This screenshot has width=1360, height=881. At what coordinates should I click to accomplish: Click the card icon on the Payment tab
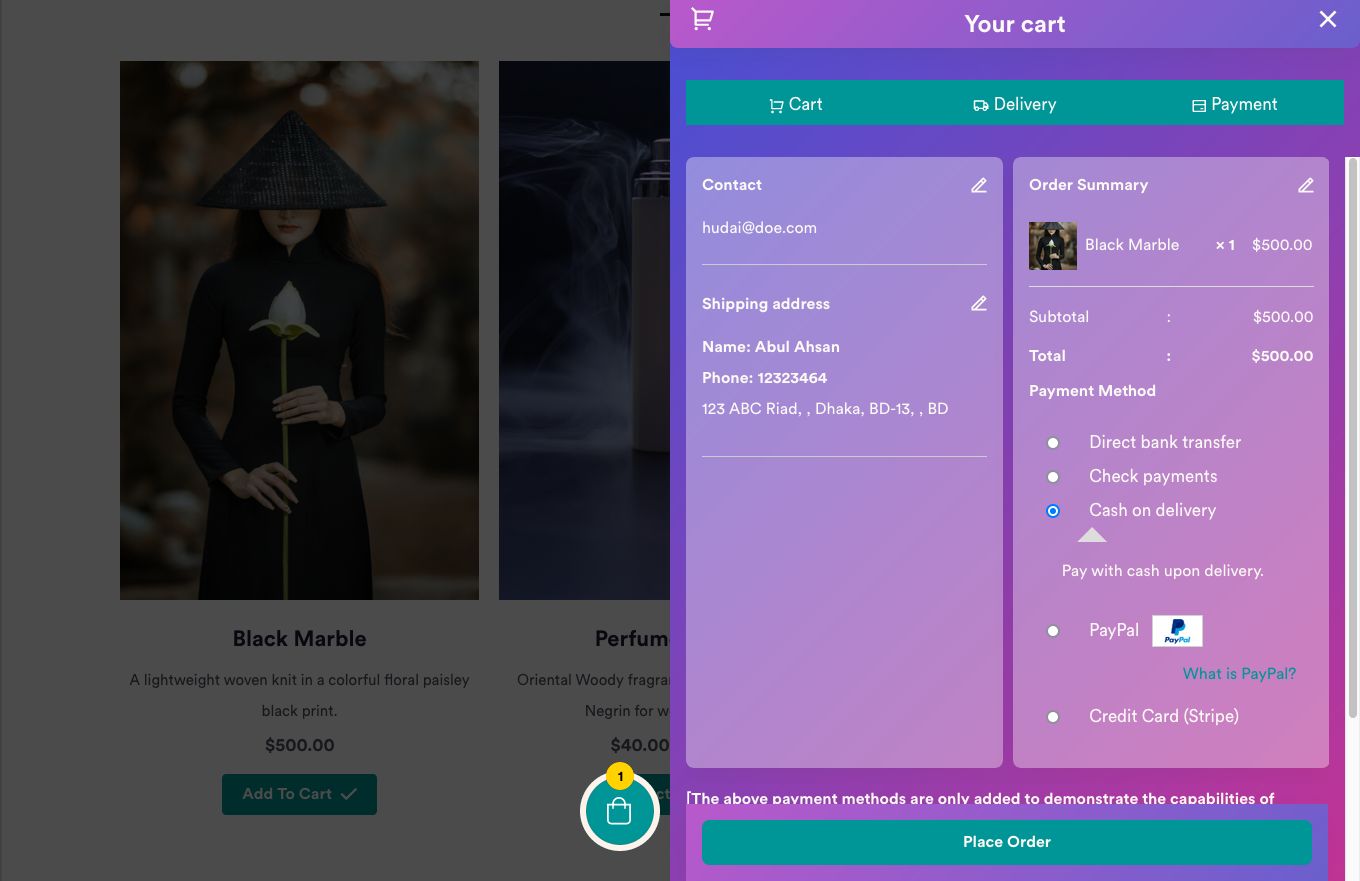coord(1199,105)
